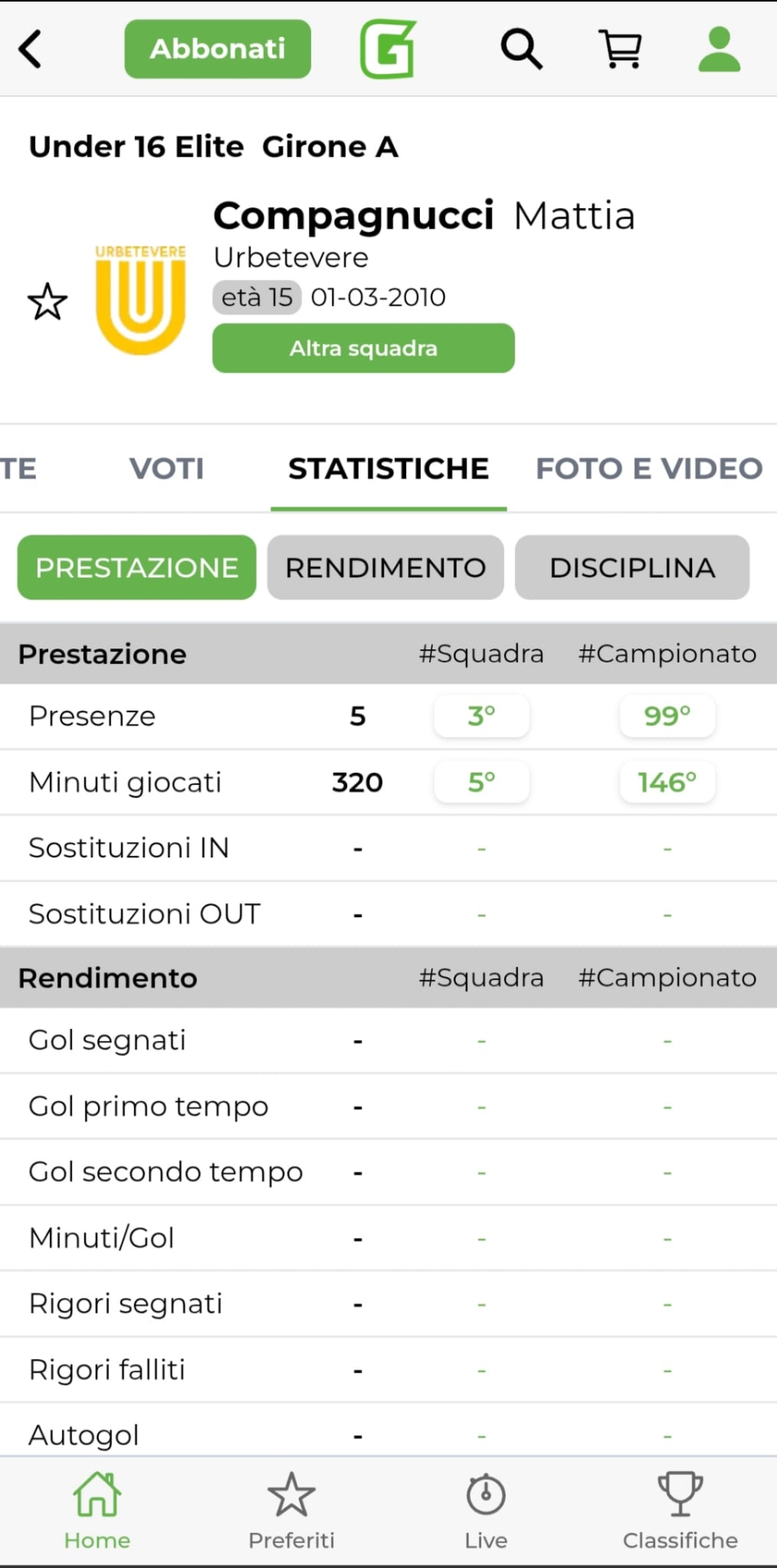The image size is (777, 1568).
Task: Tap the 99° Presenze championship rank badge
Action: [x=668, y=716]
